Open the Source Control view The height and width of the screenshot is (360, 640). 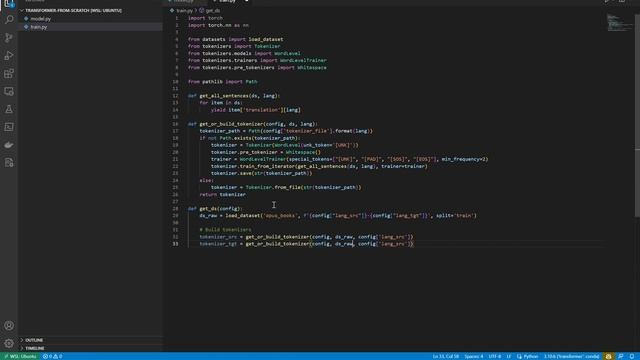pyautogui.click(x=9, y=38)
